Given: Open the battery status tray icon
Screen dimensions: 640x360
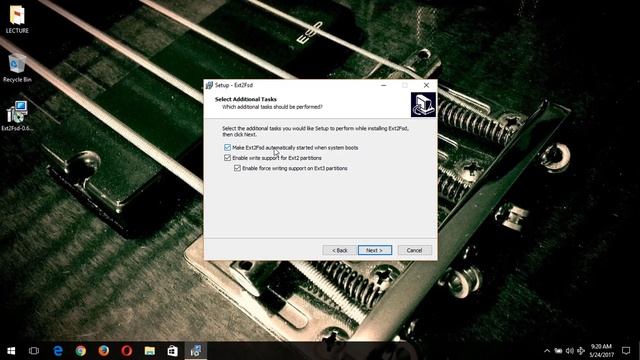Looking at the screenshot, I should pos(558,351).
